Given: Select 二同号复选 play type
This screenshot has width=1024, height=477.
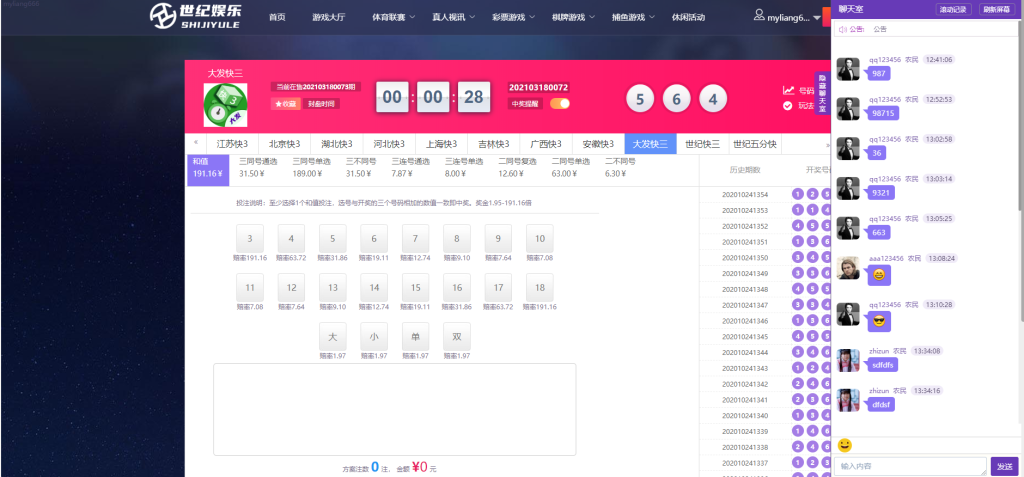Looking at the screenshot, I should pos(517,167).
